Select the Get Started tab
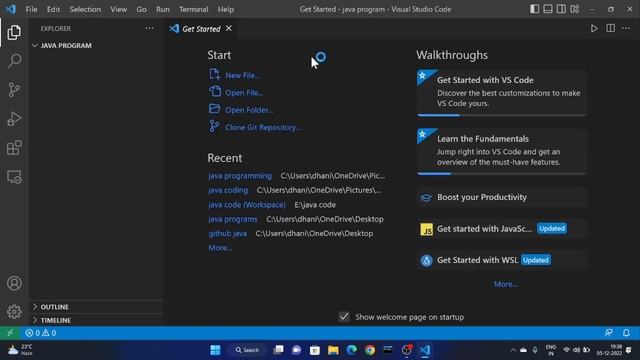The height and width of the screenshot is (360, 640). point(201,29)
